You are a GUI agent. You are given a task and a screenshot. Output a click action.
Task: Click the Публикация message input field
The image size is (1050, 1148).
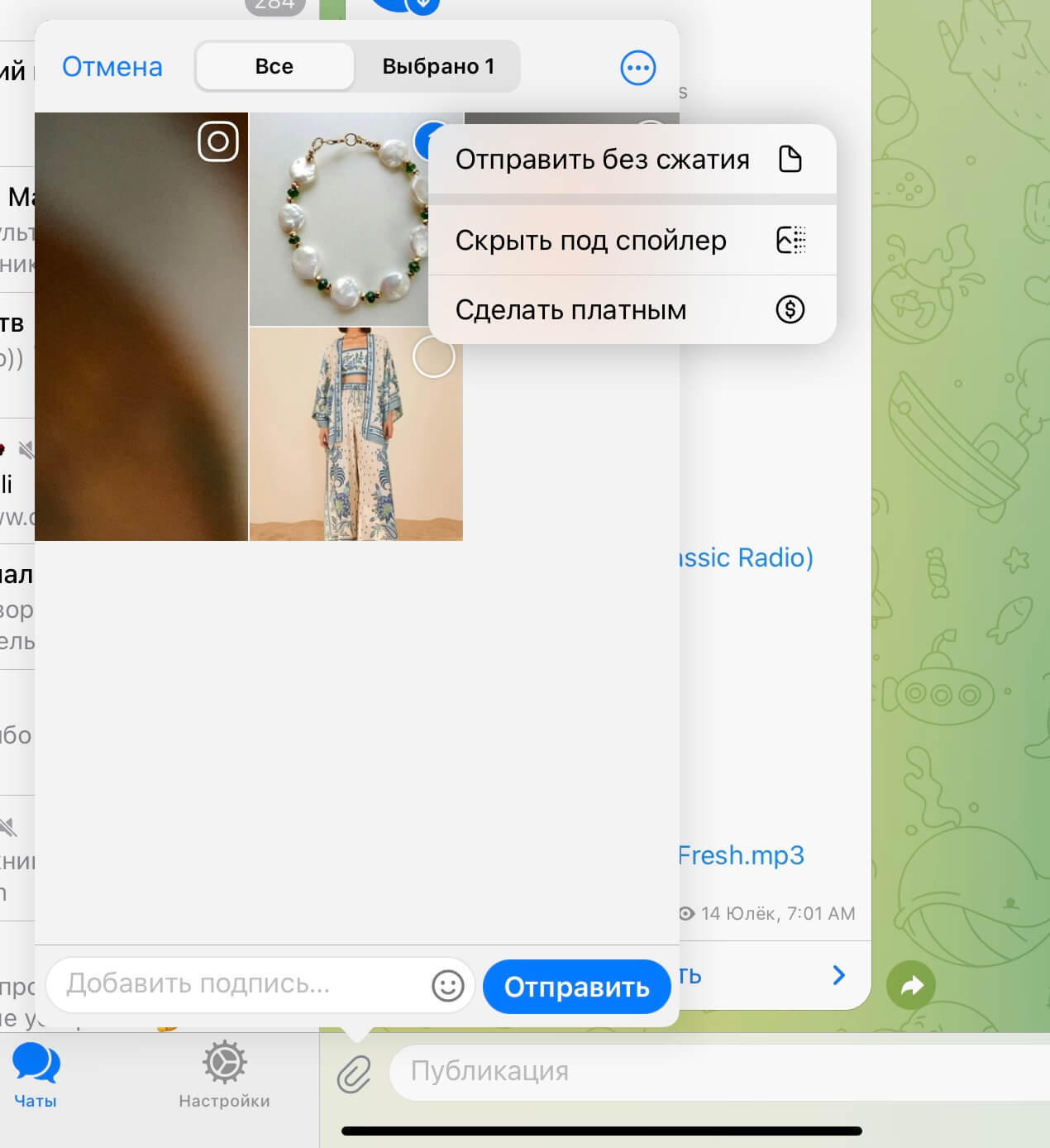tap(719, 1071)
